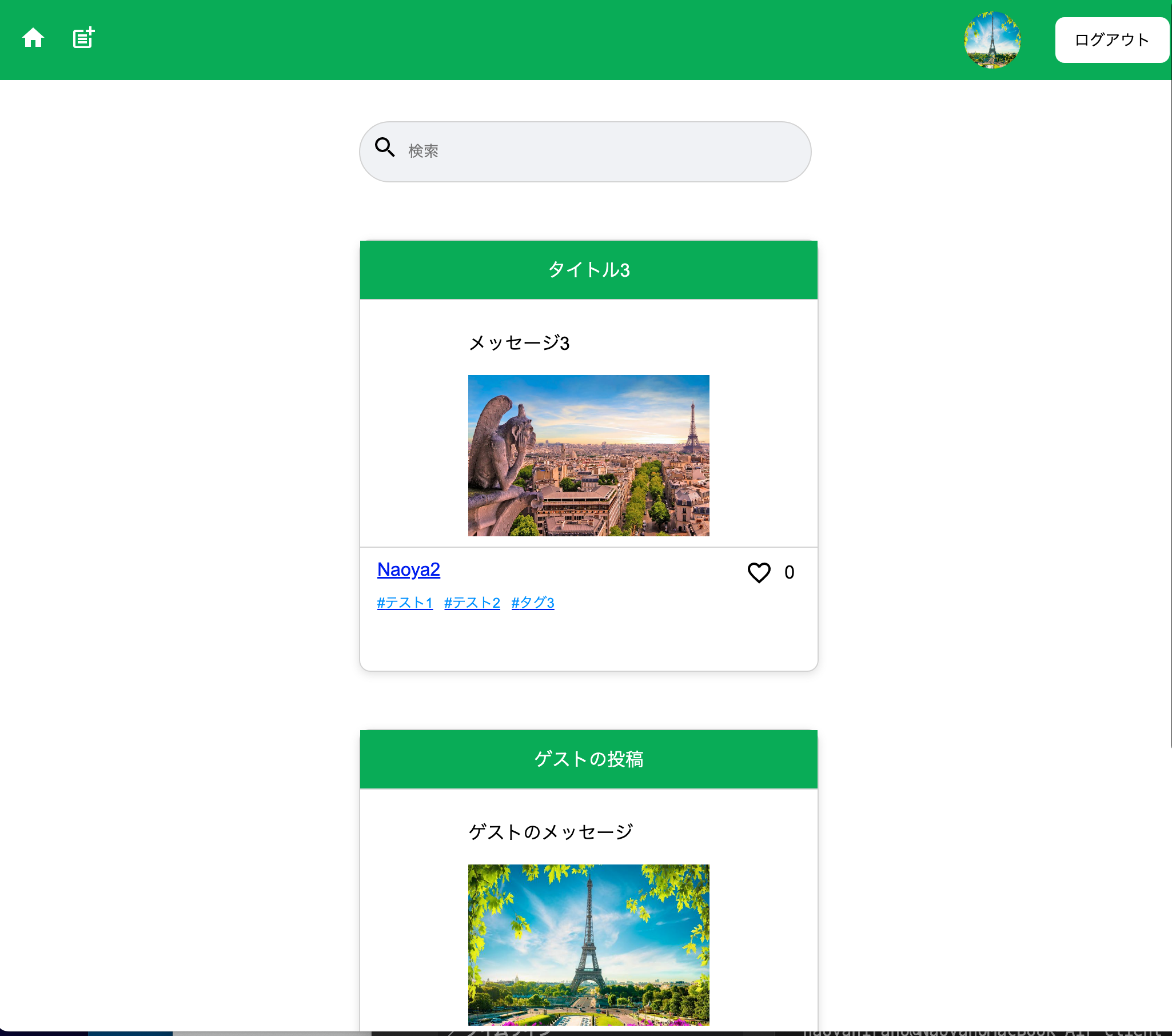
Task: Open the new post creation icon
Action: pyautogui.click(x=83, y=38)
